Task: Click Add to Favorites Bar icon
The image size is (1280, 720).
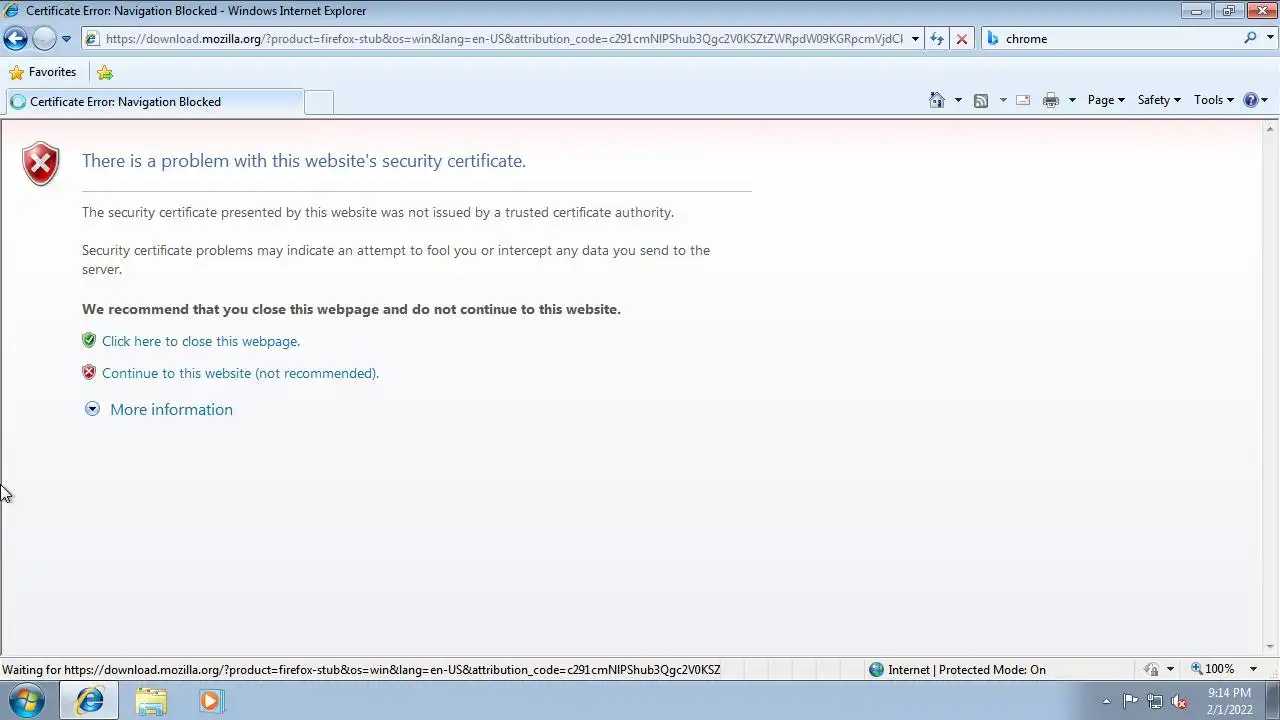Action: (105, 72)
